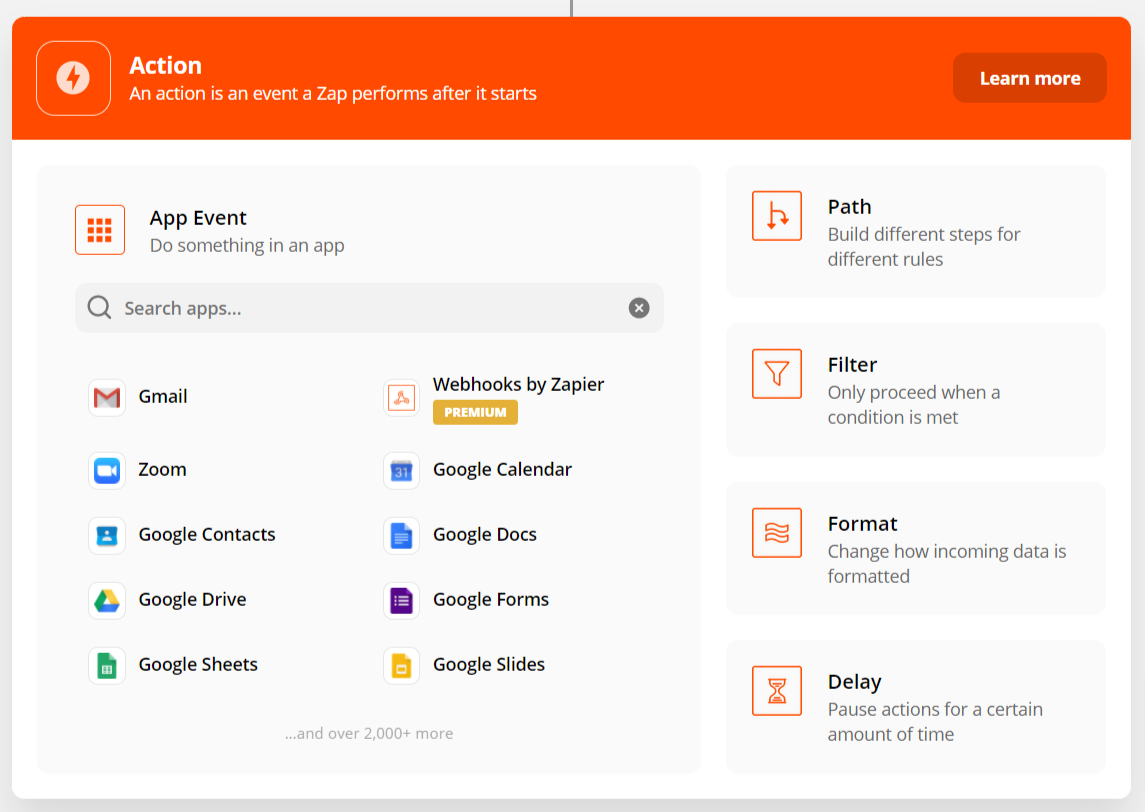Click the search magnifier icon

[99, 307]
